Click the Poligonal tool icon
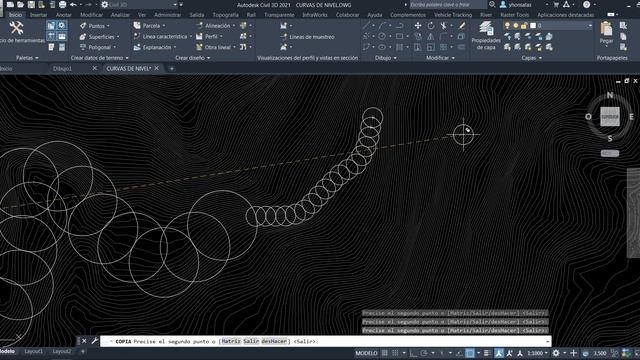 [x=83, y=47]
